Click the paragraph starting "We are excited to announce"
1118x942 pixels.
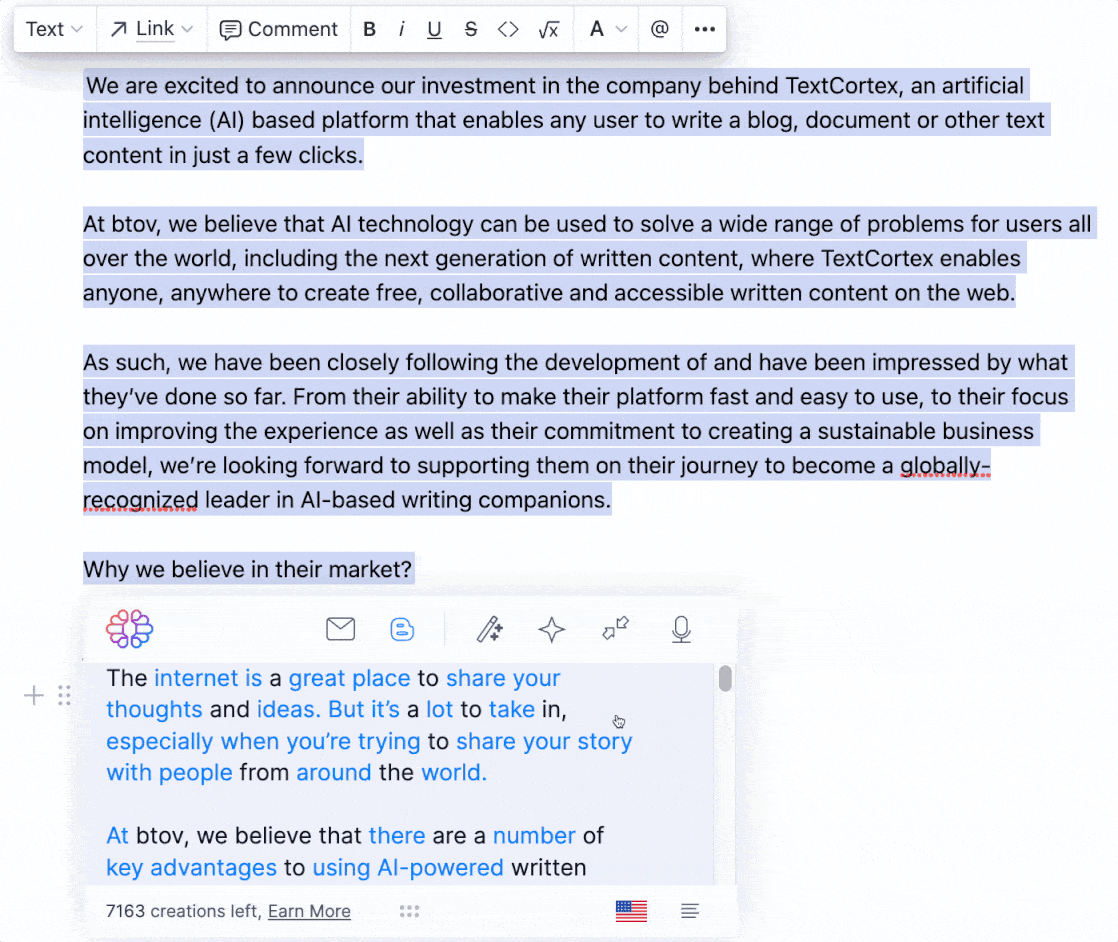[x=566, y=120]
